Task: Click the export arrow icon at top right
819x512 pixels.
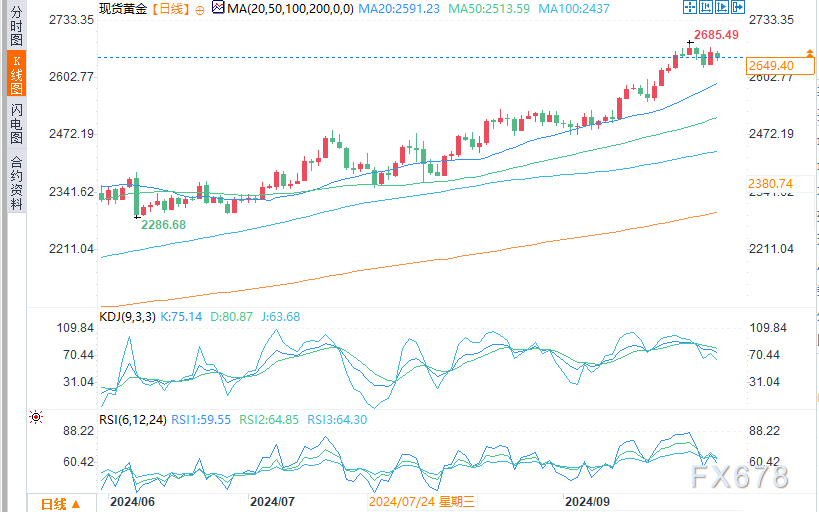Action: pyautogui.click(x=738, y=7)
